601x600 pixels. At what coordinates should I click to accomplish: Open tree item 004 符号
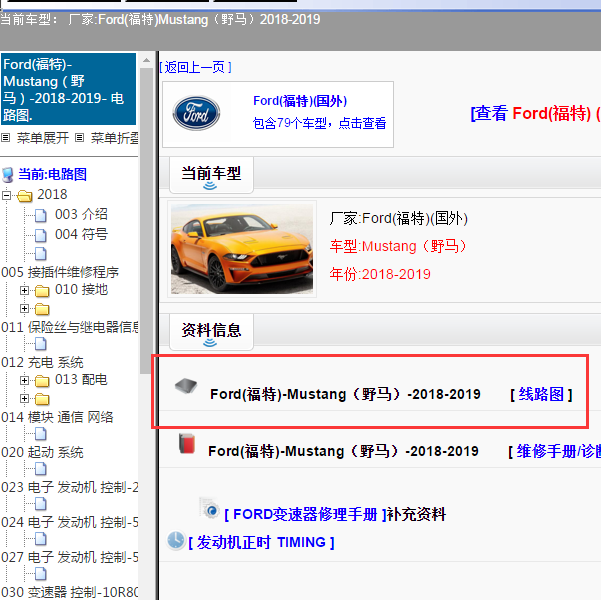(81, 234)
